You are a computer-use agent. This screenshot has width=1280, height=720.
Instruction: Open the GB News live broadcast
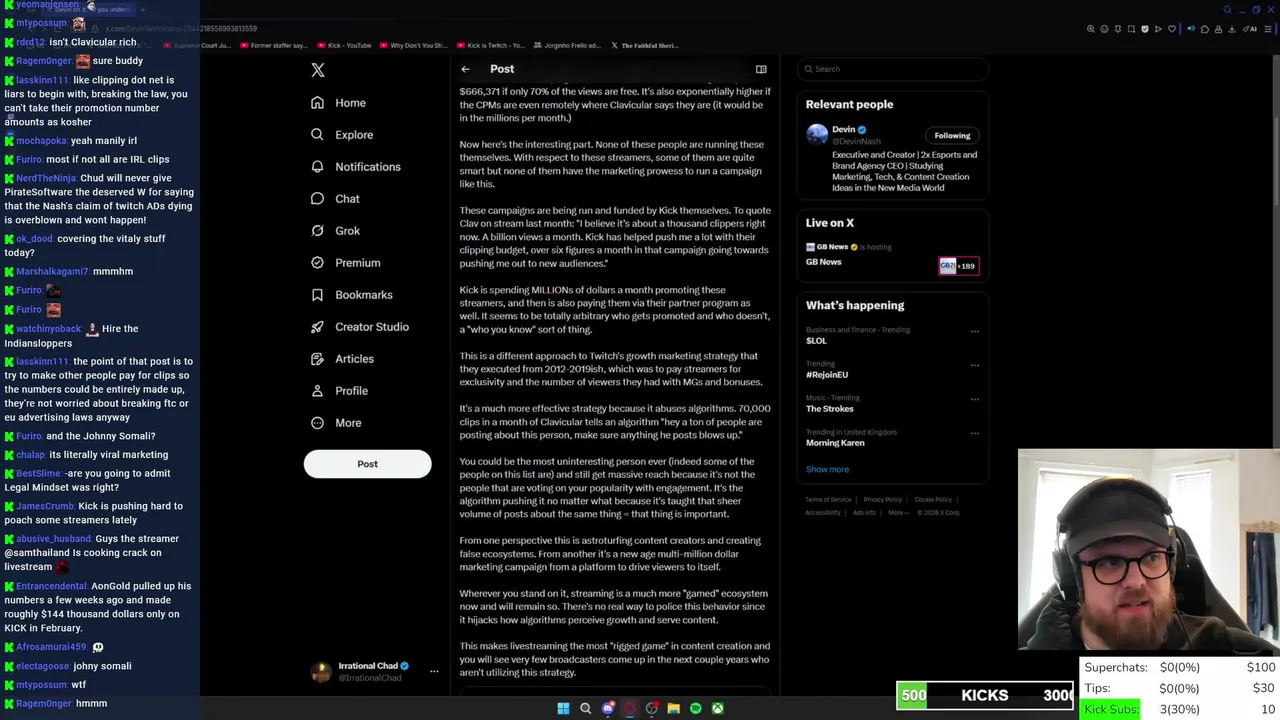point(824,262)
